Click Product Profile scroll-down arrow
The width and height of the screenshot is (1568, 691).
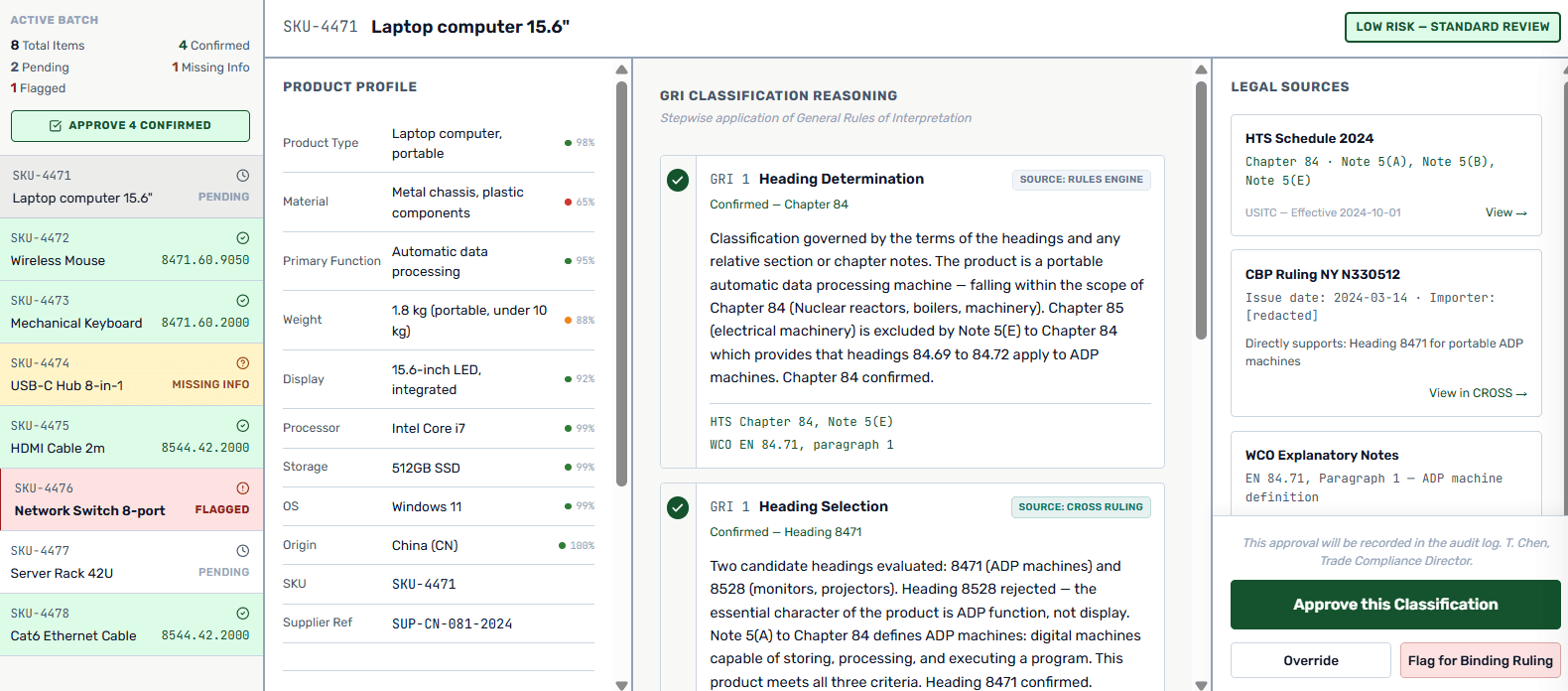coord(621,685)
